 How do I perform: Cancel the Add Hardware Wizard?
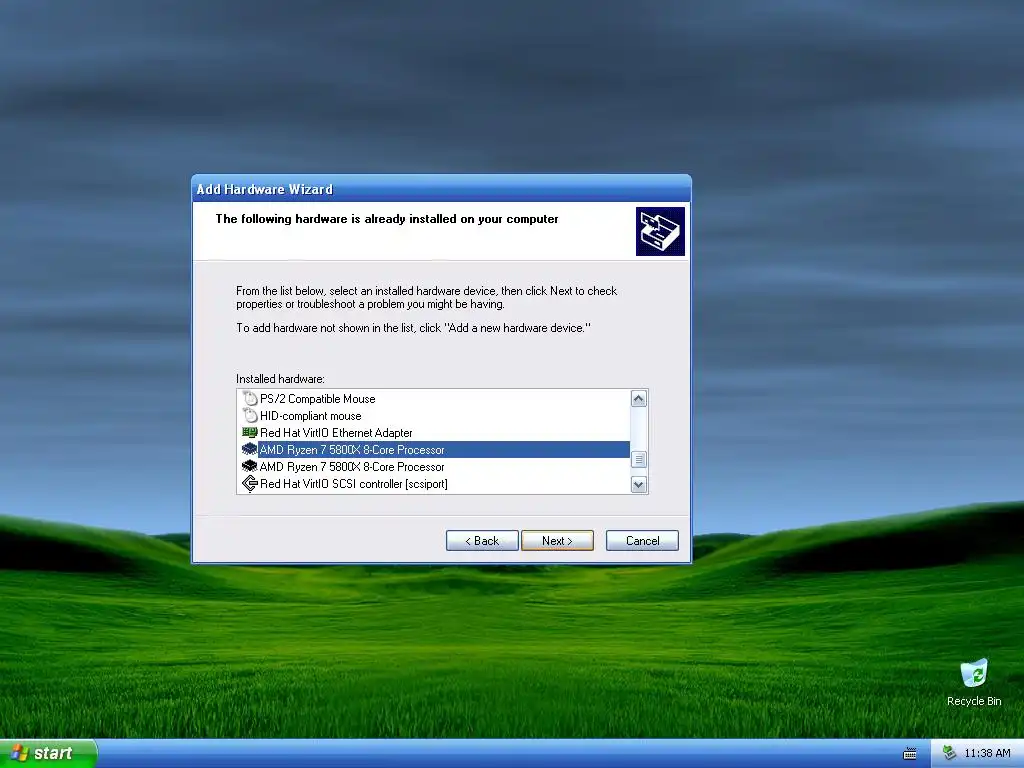coord(642,541)
